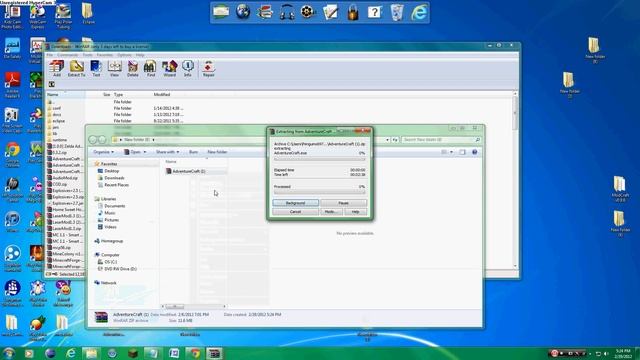Click the Modified column header in WinRAR
This screenshot has width=640, height=360.
point(162,94)
